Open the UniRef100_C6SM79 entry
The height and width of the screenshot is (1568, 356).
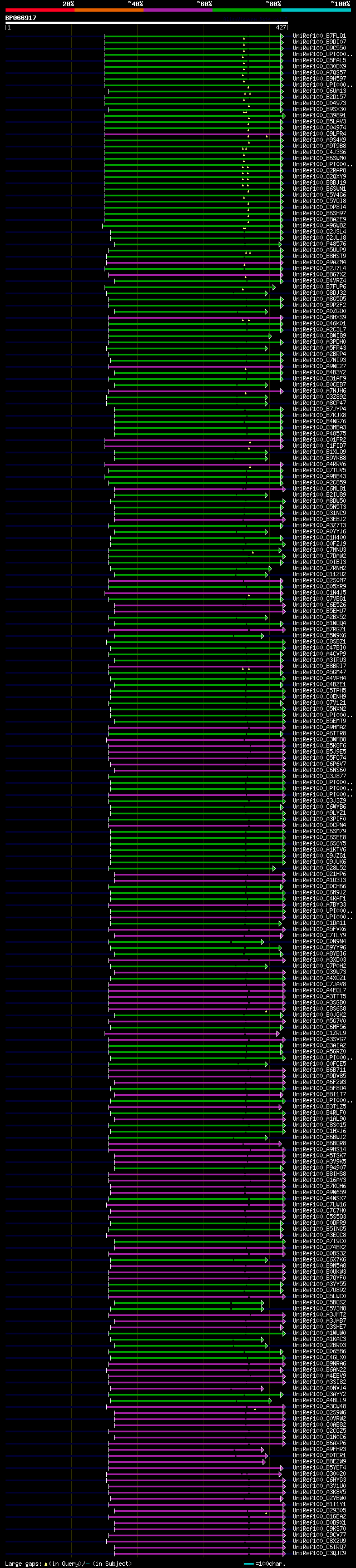tap(319, 832)
